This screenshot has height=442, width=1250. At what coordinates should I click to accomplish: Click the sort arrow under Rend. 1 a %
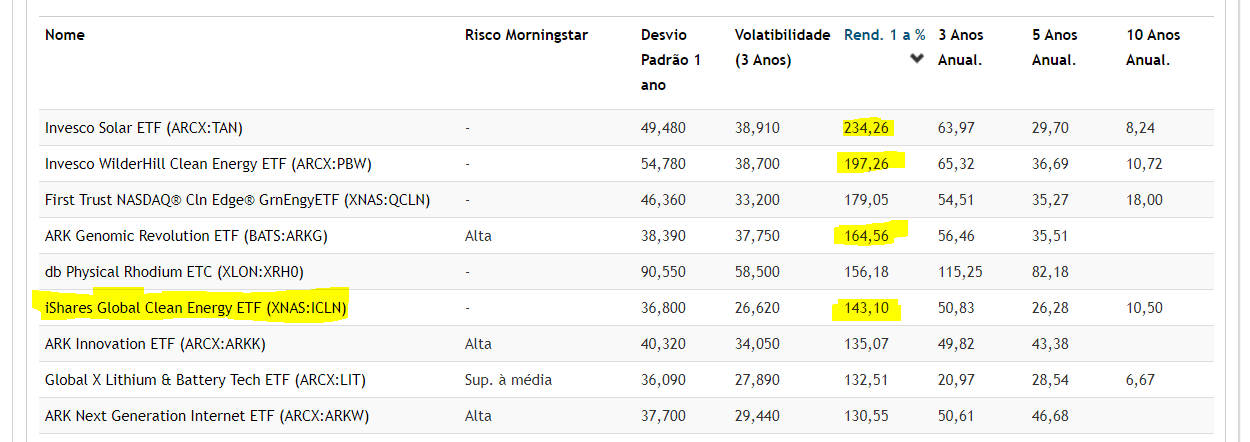point(916,59)
